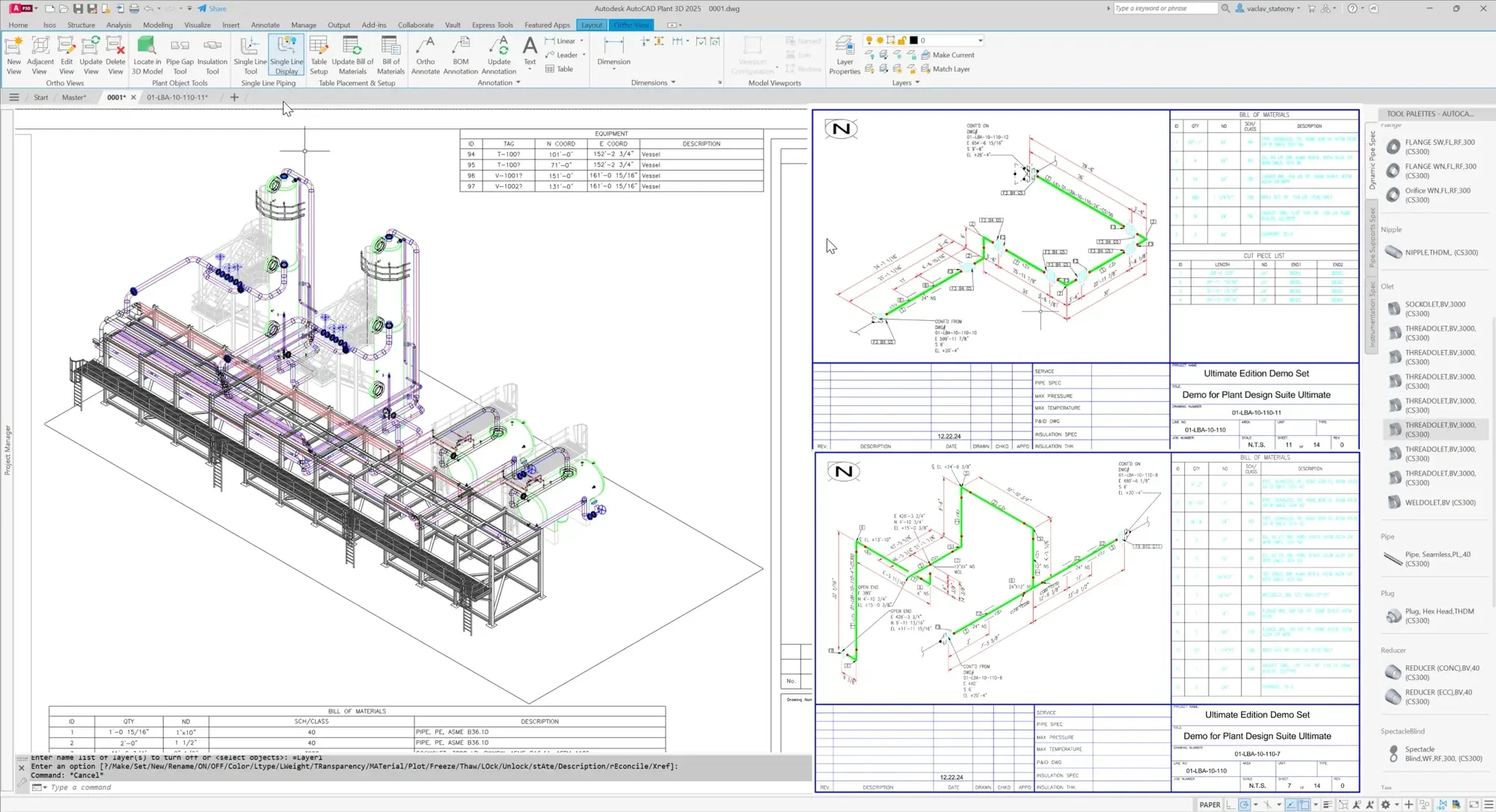Expand the Layers panel flyout
The width and height of the screenshot is (1496, 812).
click(906, 83)
